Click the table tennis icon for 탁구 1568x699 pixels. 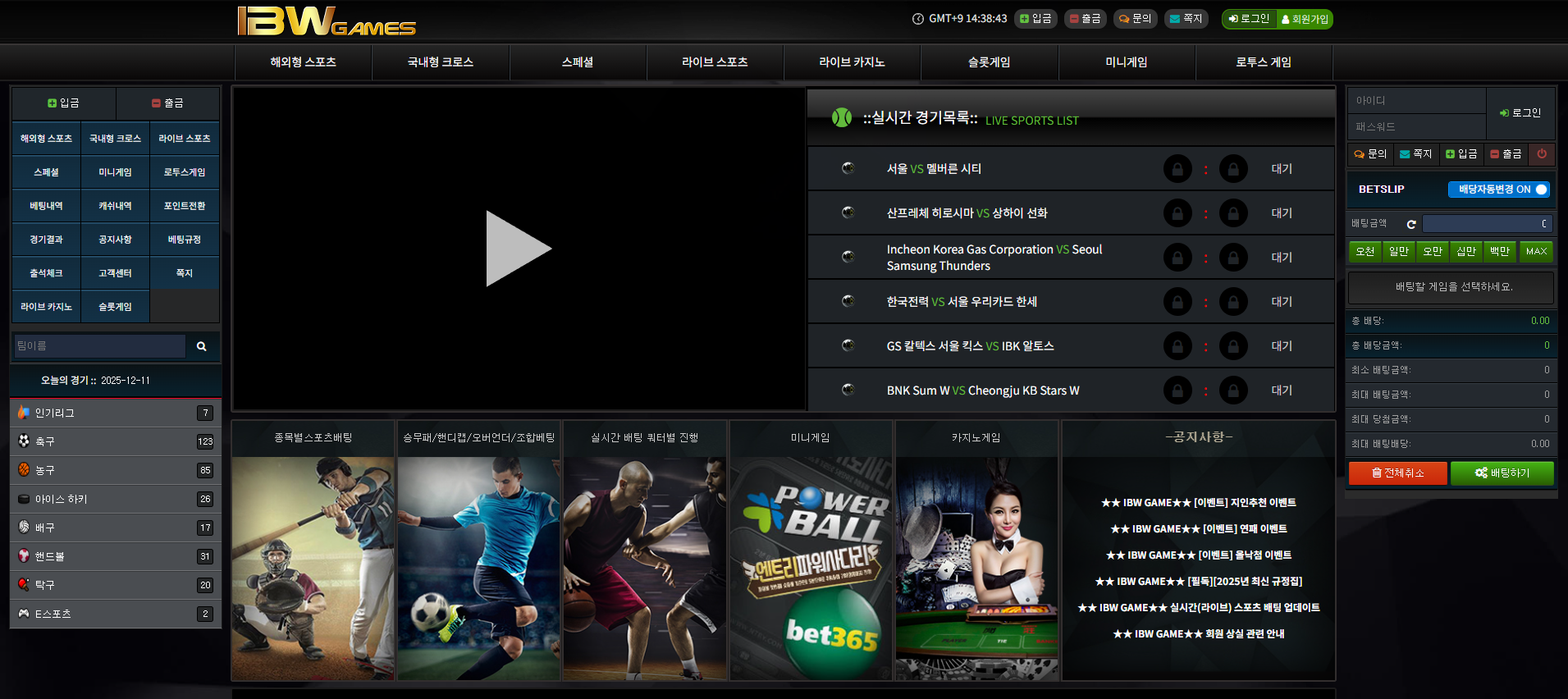point(24,585)
